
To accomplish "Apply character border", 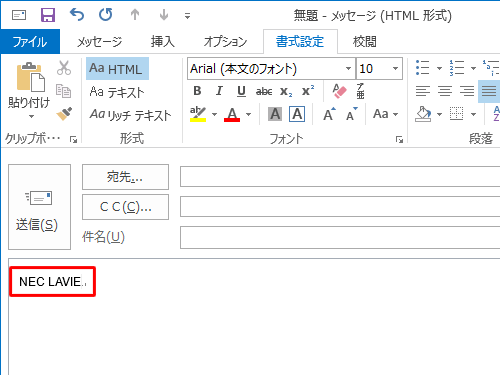I will pyautogui.click(x=297, y=114).
